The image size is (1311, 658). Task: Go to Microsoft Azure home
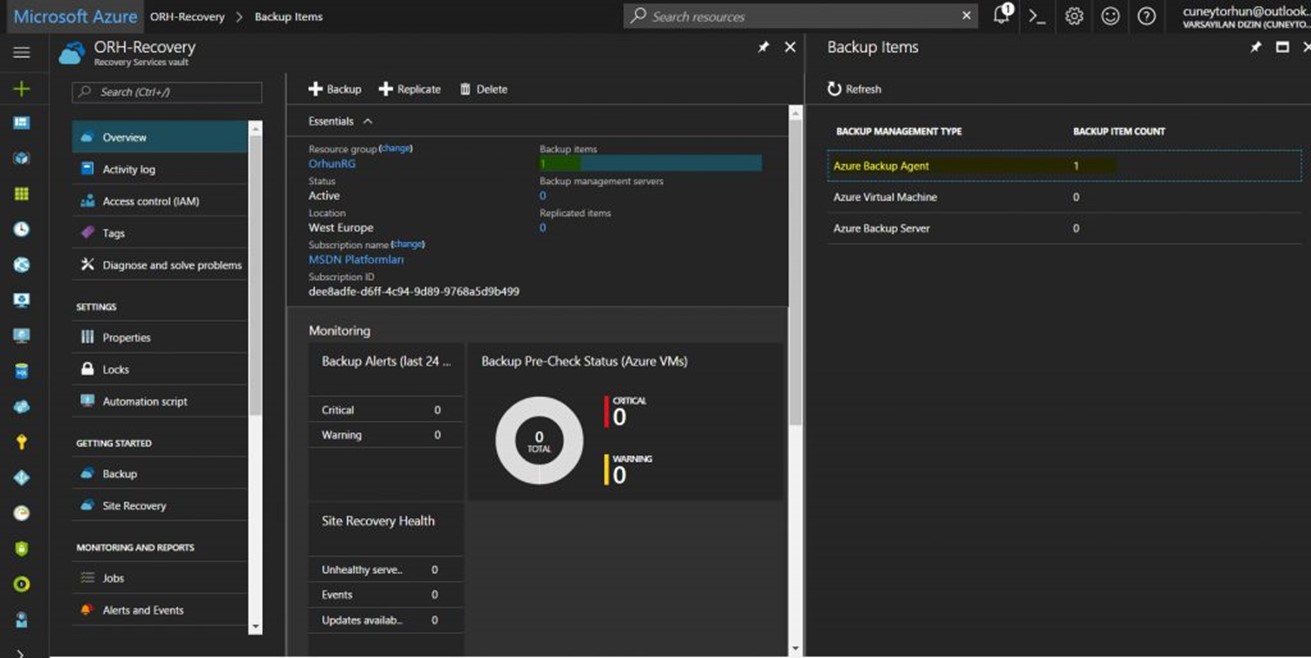[75, 16]
